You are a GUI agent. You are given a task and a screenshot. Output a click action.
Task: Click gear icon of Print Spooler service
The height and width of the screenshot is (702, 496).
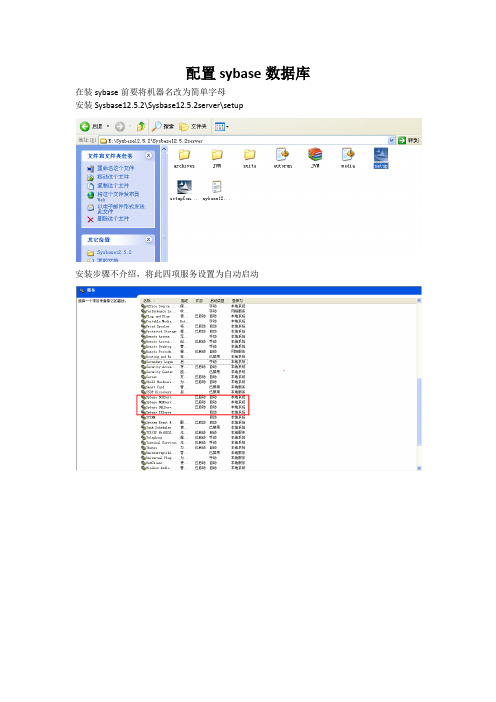click(144, 326)
